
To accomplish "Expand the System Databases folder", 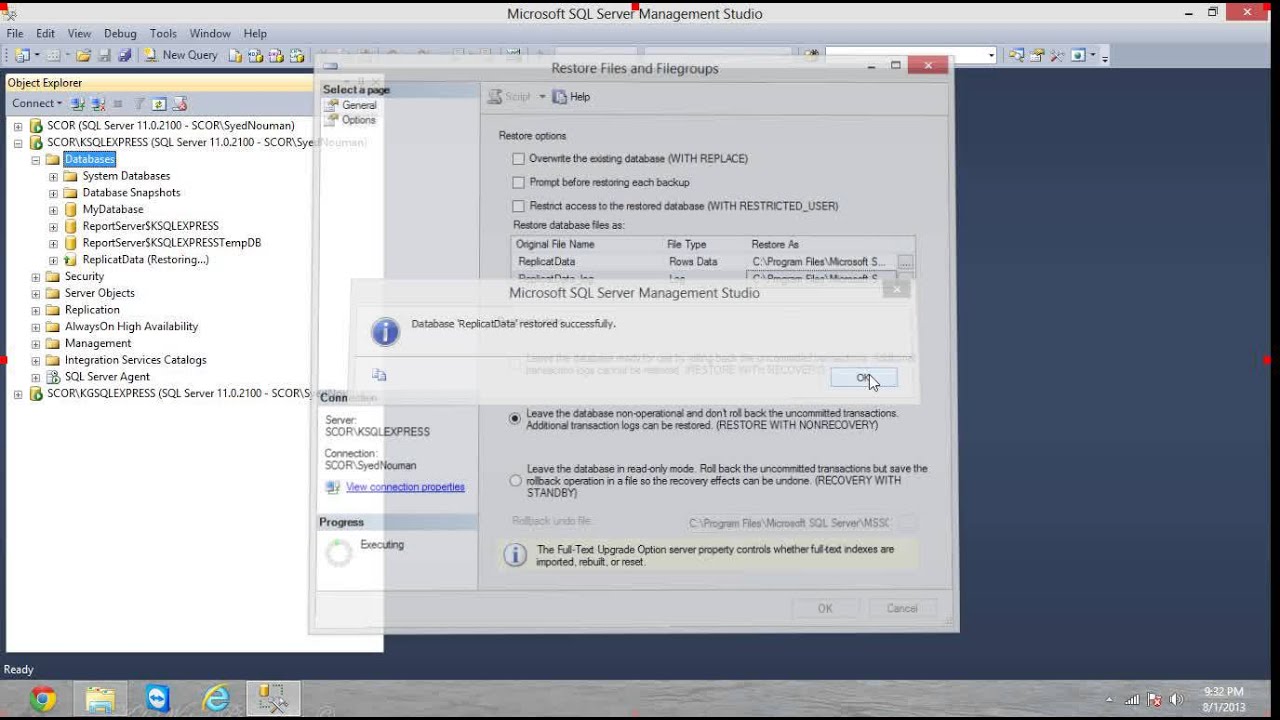I will 54,176.
